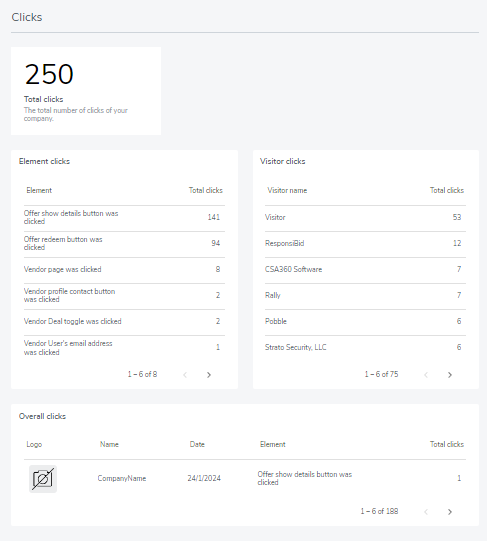This screenshot has height=541, width=487.
Task: Click the Name column header in Overall clicks
Action: [x=109, y=444]
